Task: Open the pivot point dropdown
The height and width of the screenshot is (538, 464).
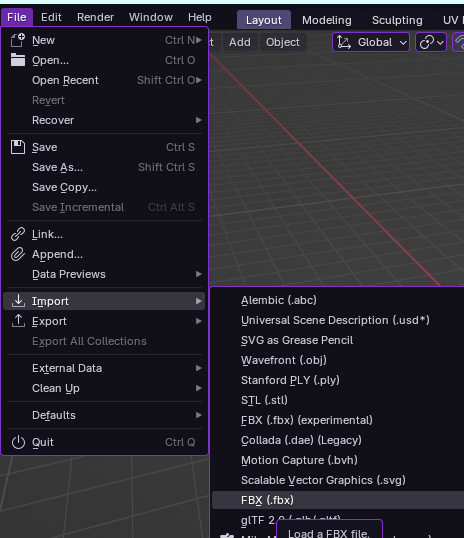Action: coord(431,42)
